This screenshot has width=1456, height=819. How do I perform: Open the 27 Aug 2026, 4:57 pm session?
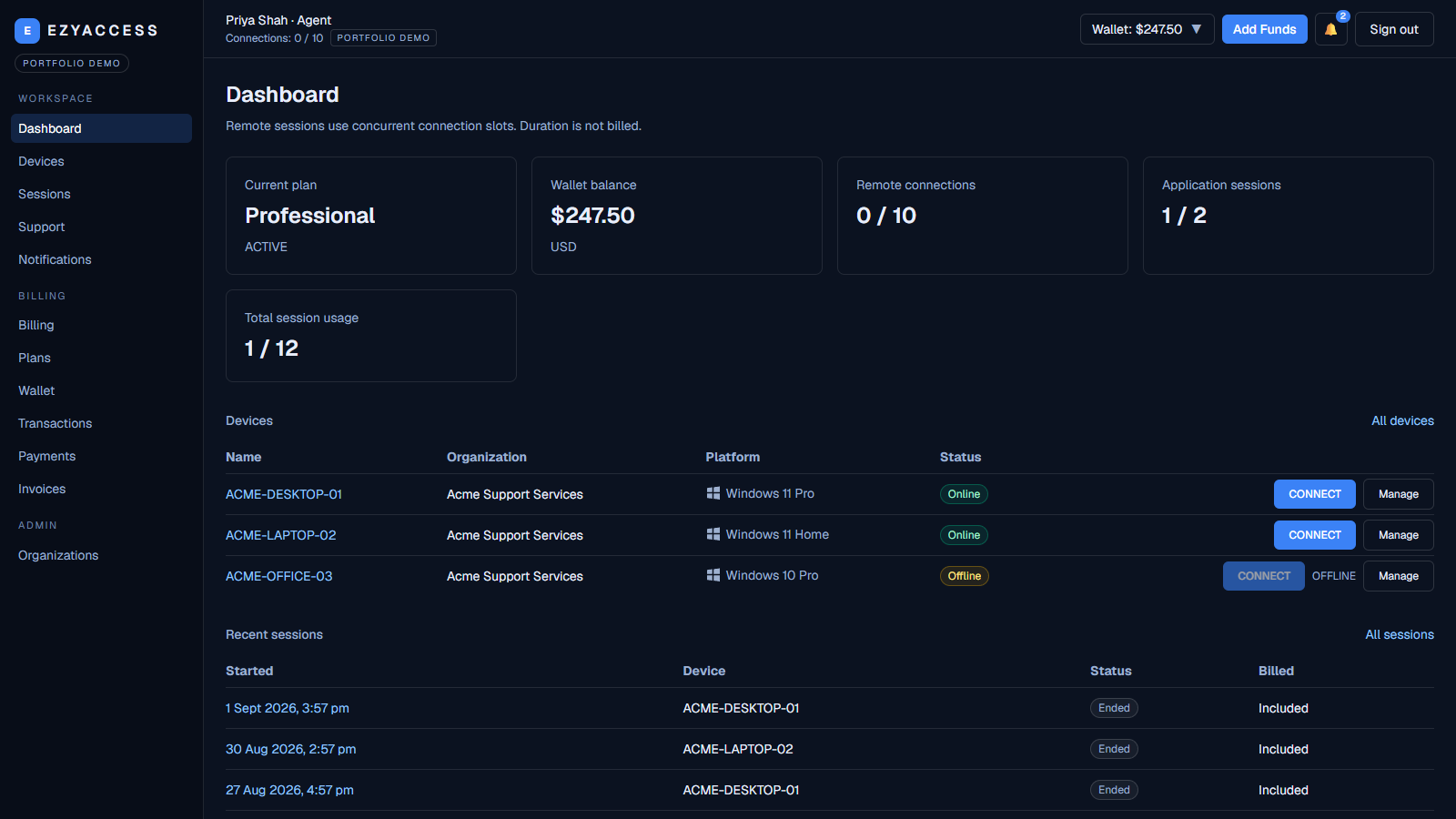coord(289,790)
